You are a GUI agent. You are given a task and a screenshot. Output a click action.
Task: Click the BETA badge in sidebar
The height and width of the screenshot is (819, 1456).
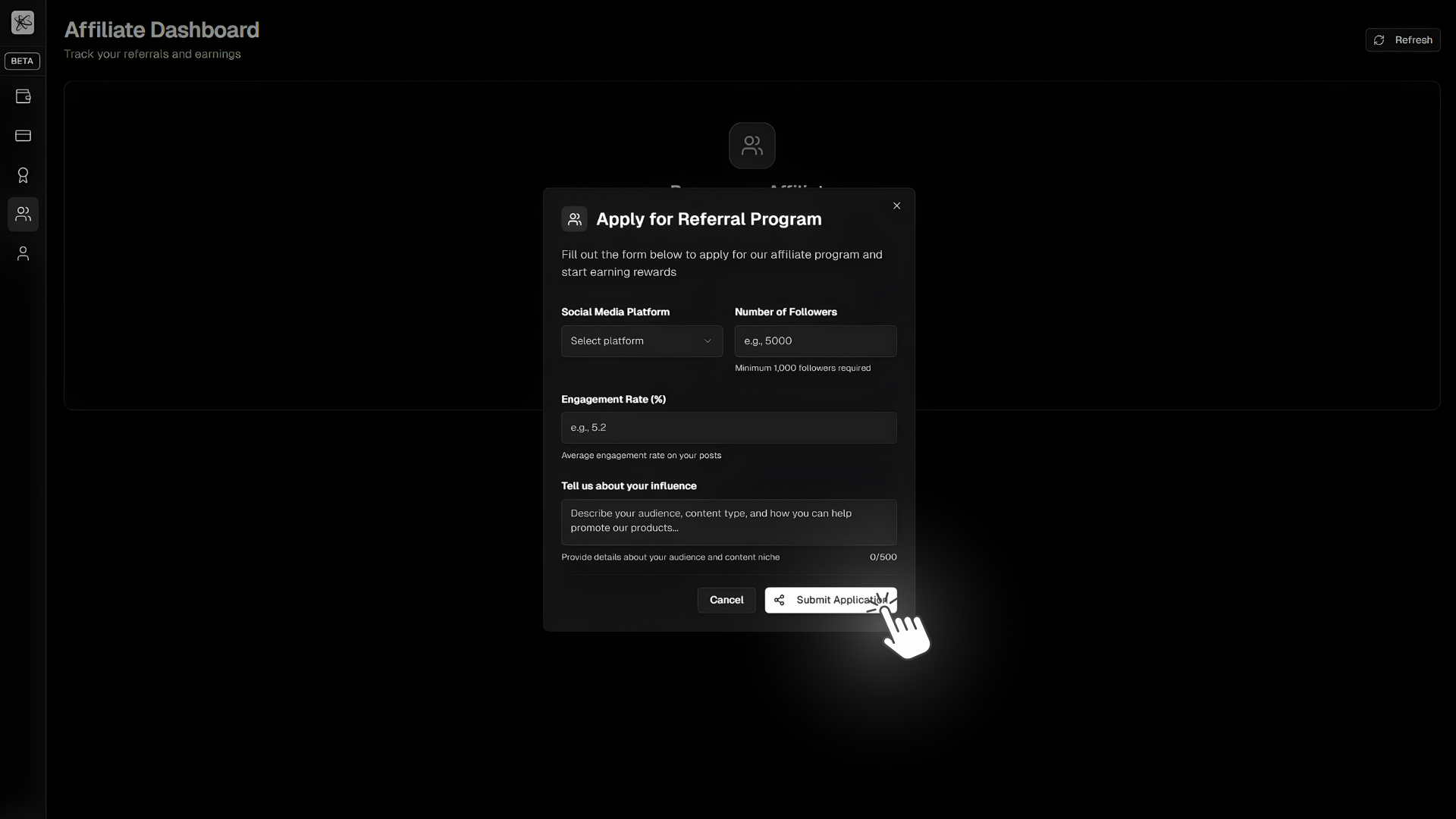pos(22,61)
